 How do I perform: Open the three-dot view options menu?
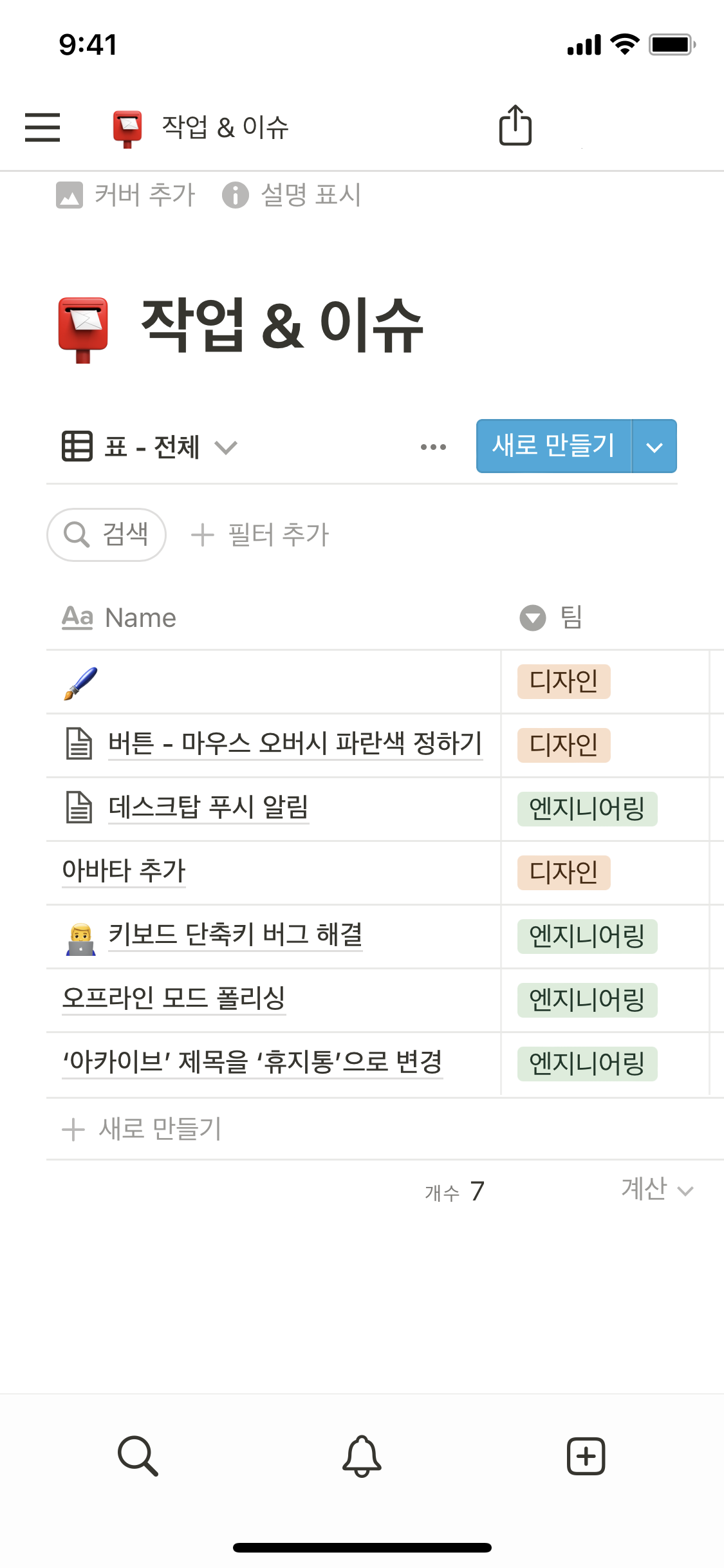pos(433,447)
